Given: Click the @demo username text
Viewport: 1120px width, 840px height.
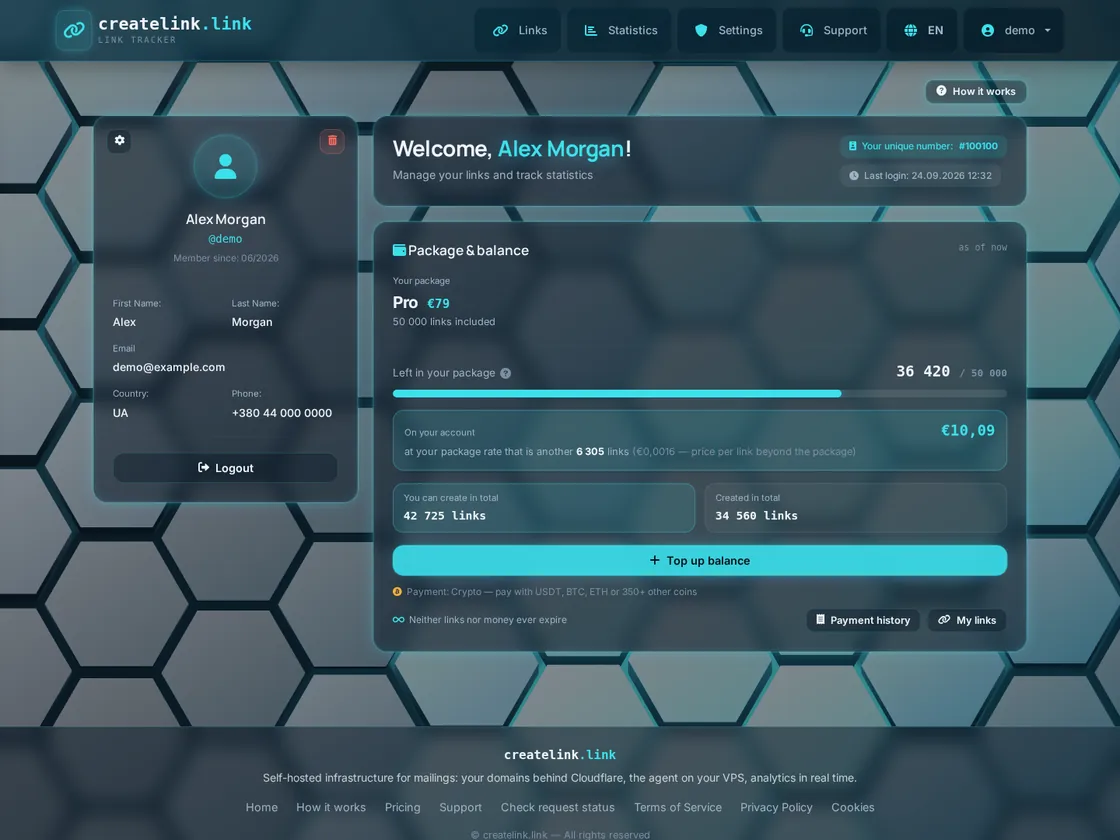Looking at the screenshot, I should (225, 239).
